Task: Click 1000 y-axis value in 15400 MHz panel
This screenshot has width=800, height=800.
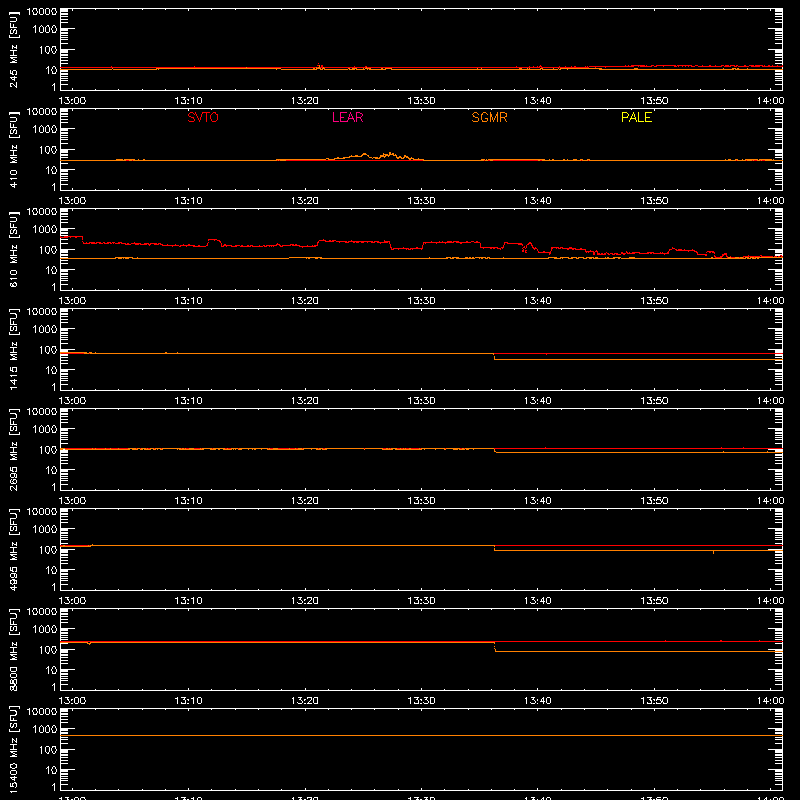Action: (x=45, y=730)
